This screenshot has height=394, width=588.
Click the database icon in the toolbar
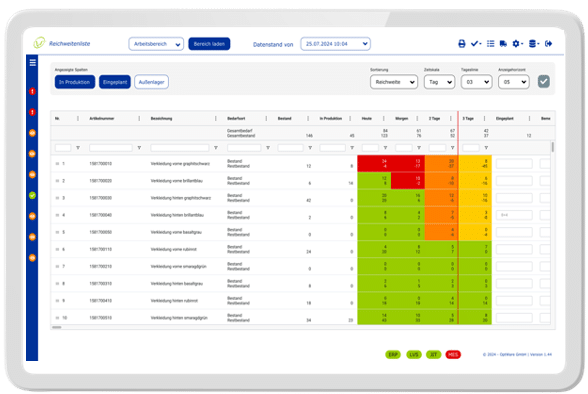[534, 44]
